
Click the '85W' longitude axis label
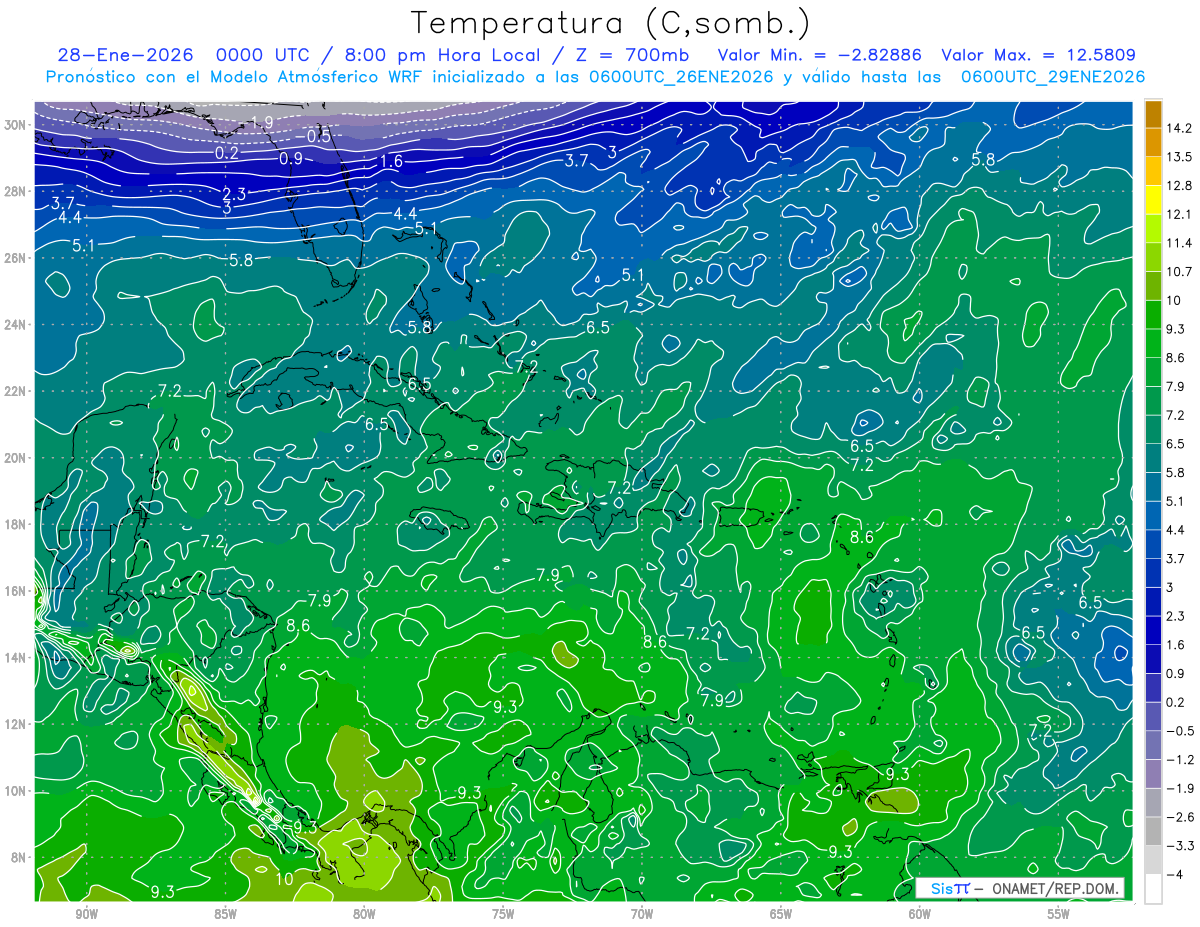coord(225,914)
